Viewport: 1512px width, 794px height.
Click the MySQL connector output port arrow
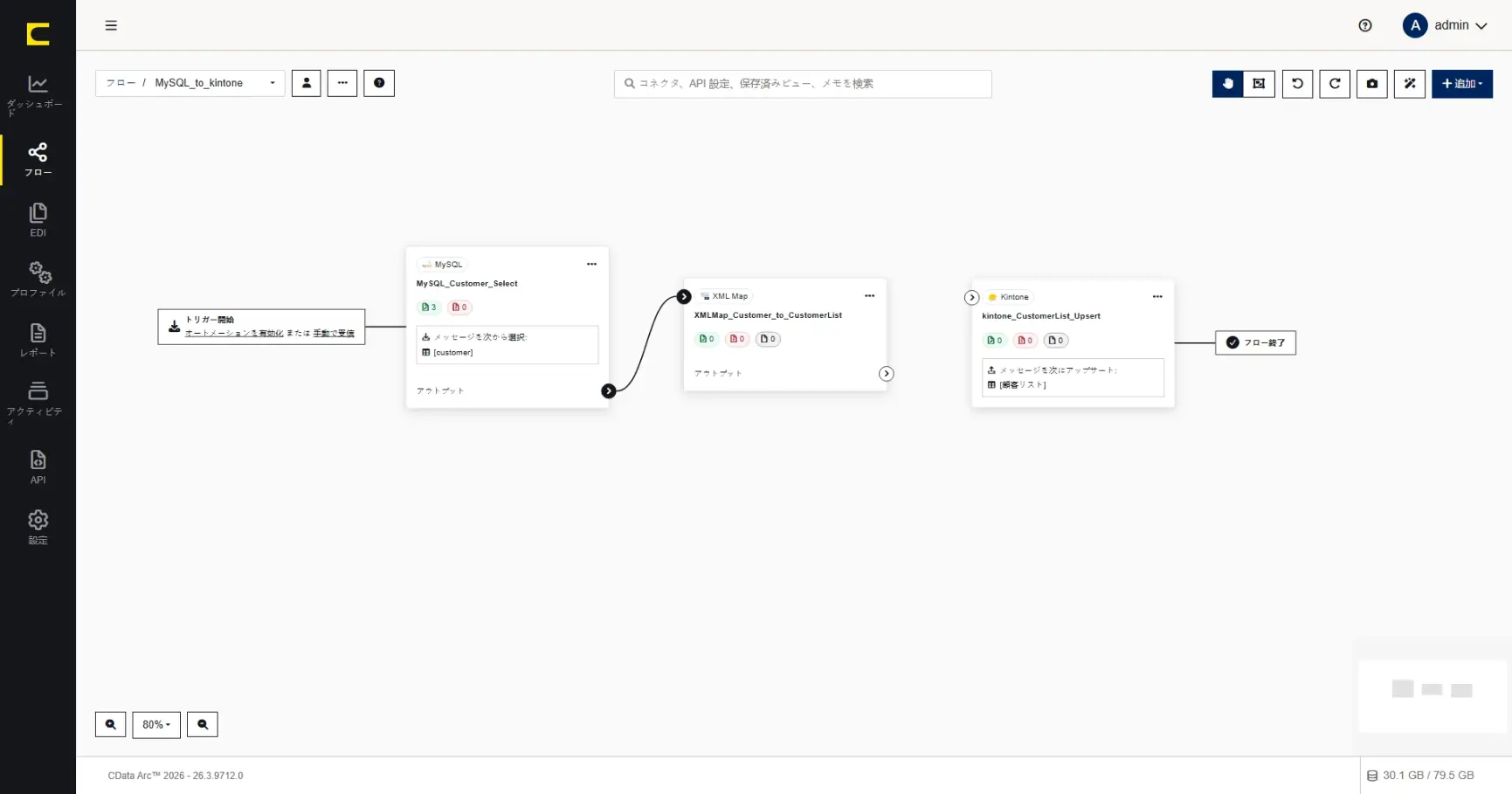[x=609, y=391]
